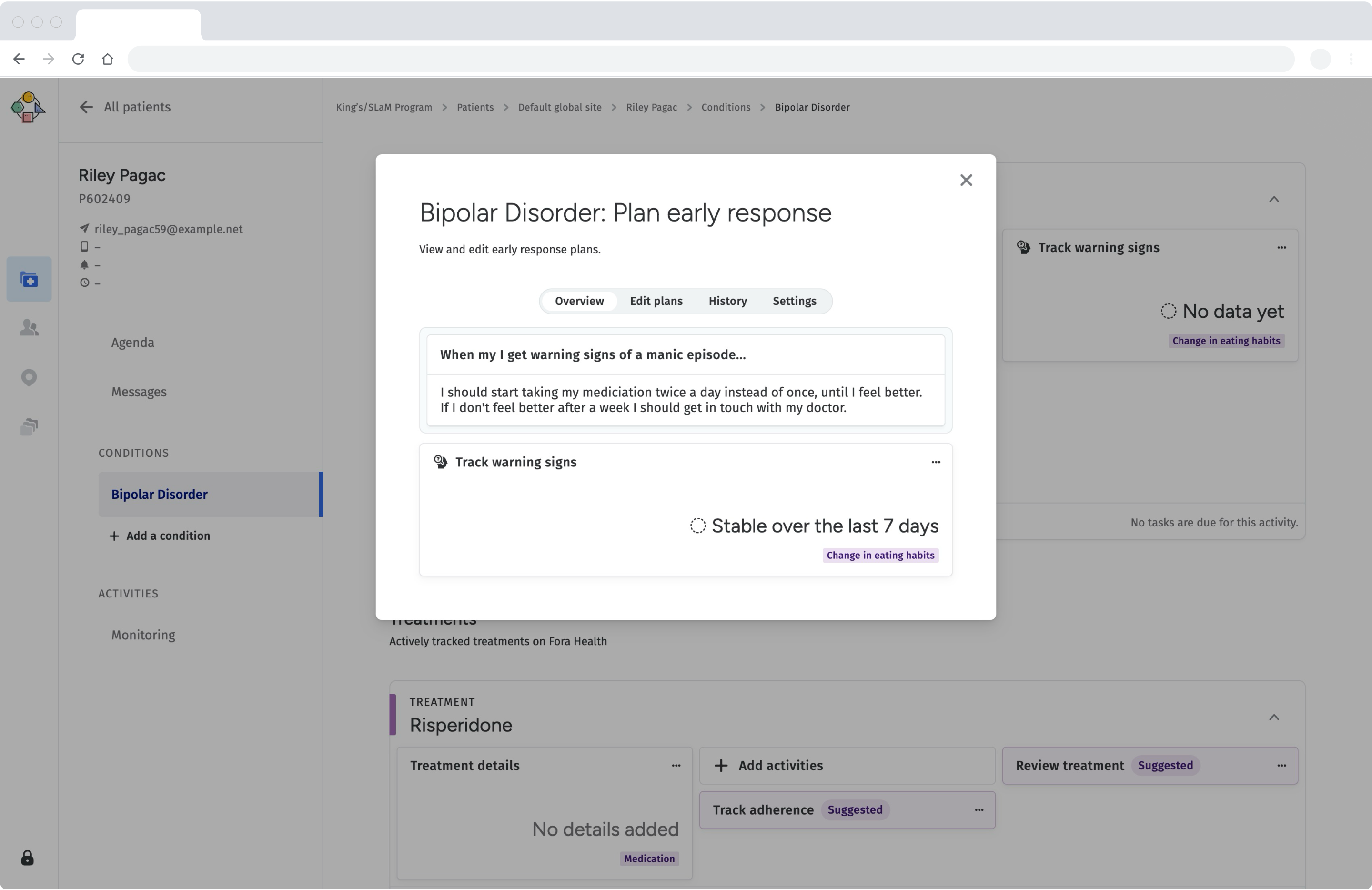Click Add a condition

click(160, 536)
